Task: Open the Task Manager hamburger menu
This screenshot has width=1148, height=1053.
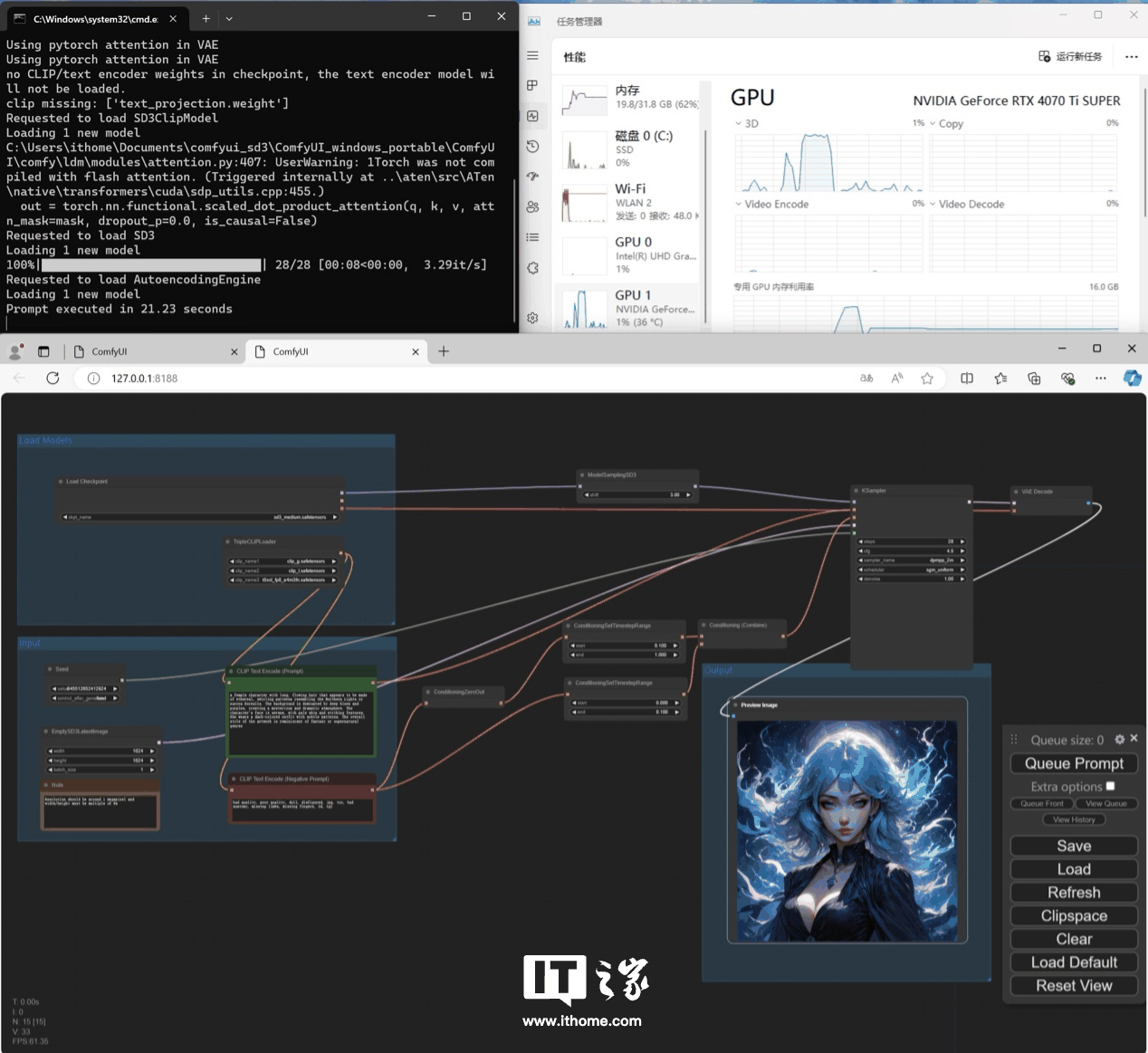Action: coord(532,55)
